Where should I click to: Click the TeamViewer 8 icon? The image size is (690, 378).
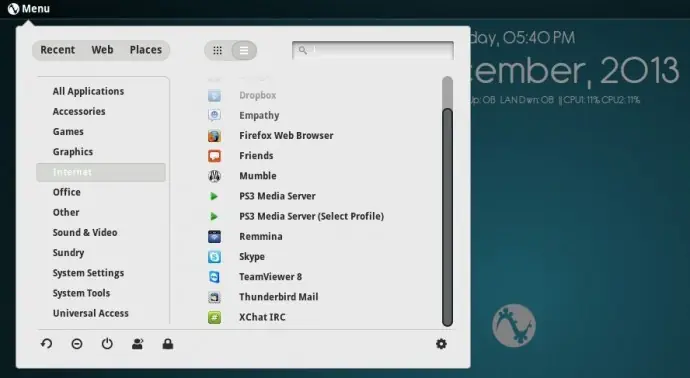[x=214, y=277]
